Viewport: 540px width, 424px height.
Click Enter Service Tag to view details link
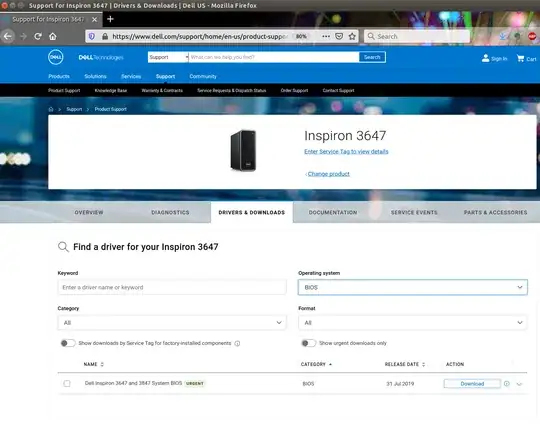[x=346, y=152]
